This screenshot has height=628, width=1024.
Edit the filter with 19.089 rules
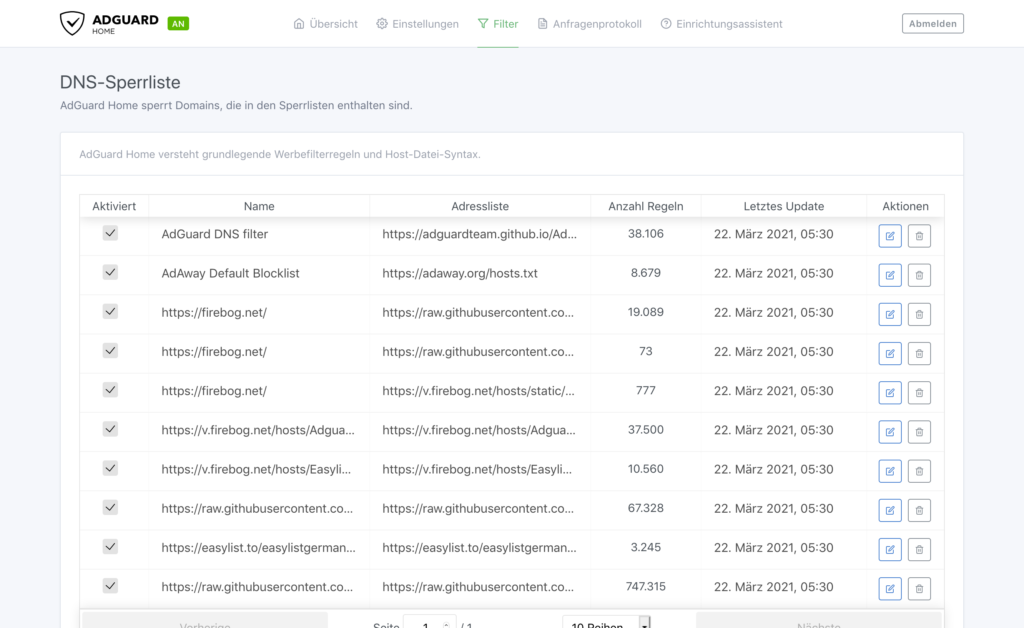point(890,314)
